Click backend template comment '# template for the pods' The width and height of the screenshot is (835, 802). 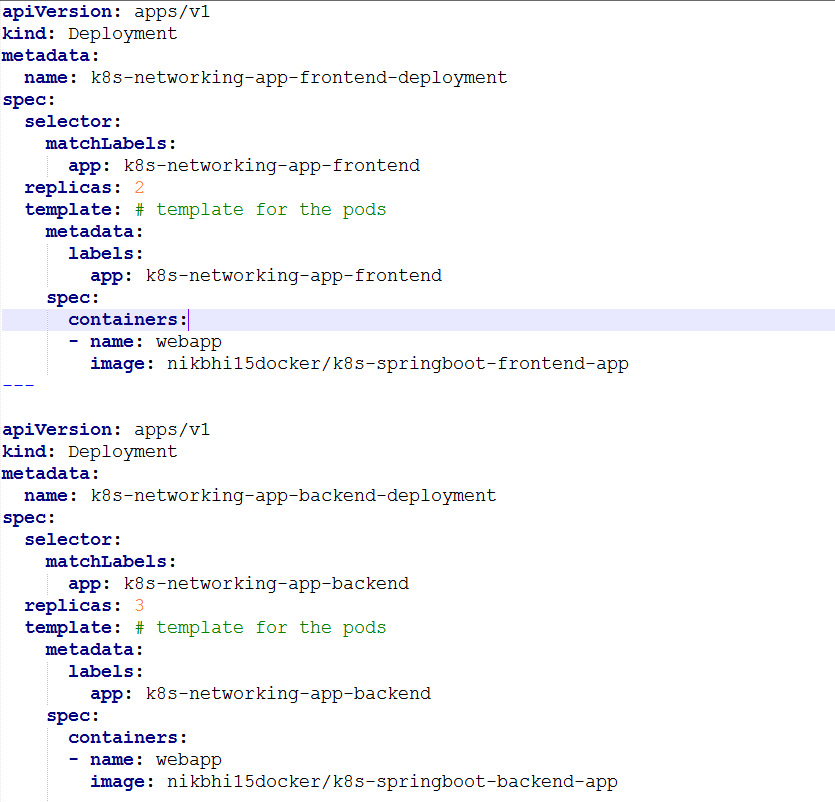pos(260,628)
